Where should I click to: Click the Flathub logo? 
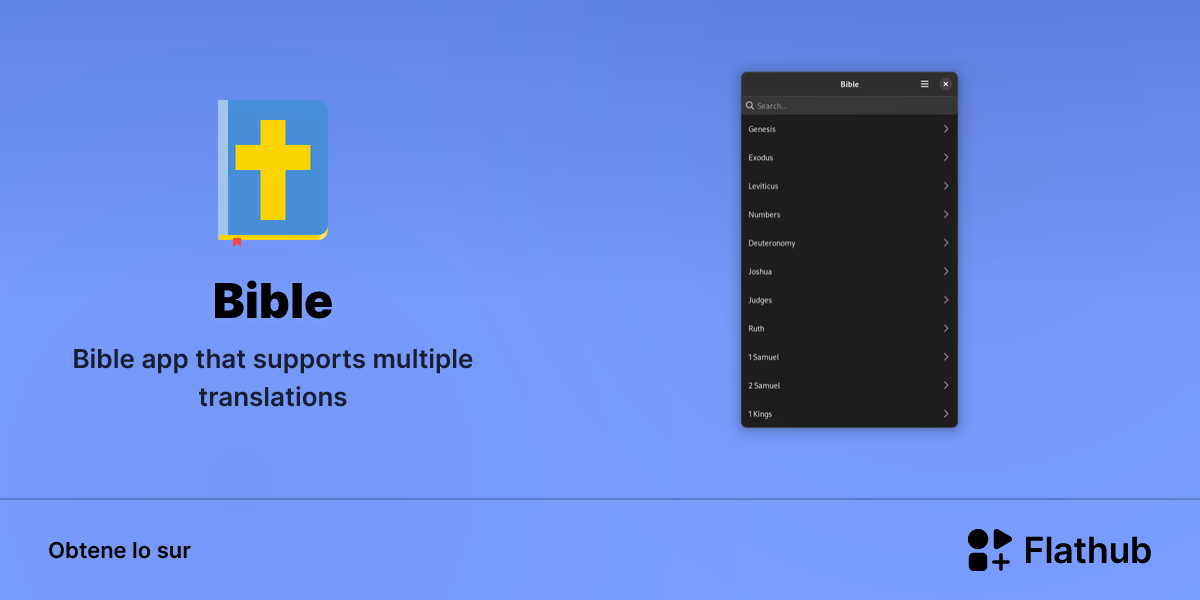click(1059, 550)
